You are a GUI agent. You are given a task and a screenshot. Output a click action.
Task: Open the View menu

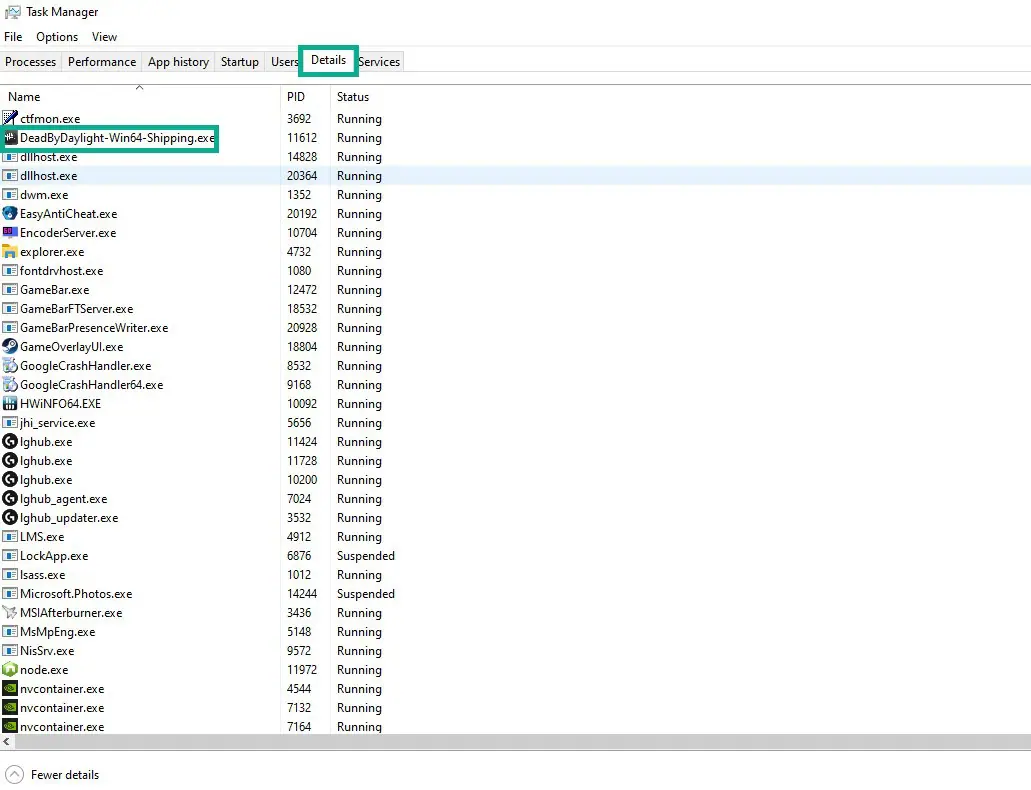coord(105,37)
